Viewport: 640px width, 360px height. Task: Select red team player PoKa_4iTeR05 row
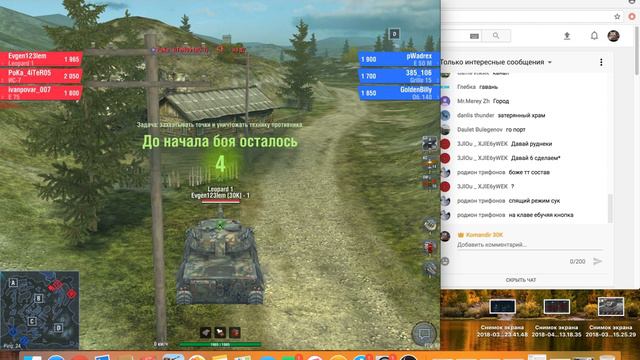coord(41,76)
